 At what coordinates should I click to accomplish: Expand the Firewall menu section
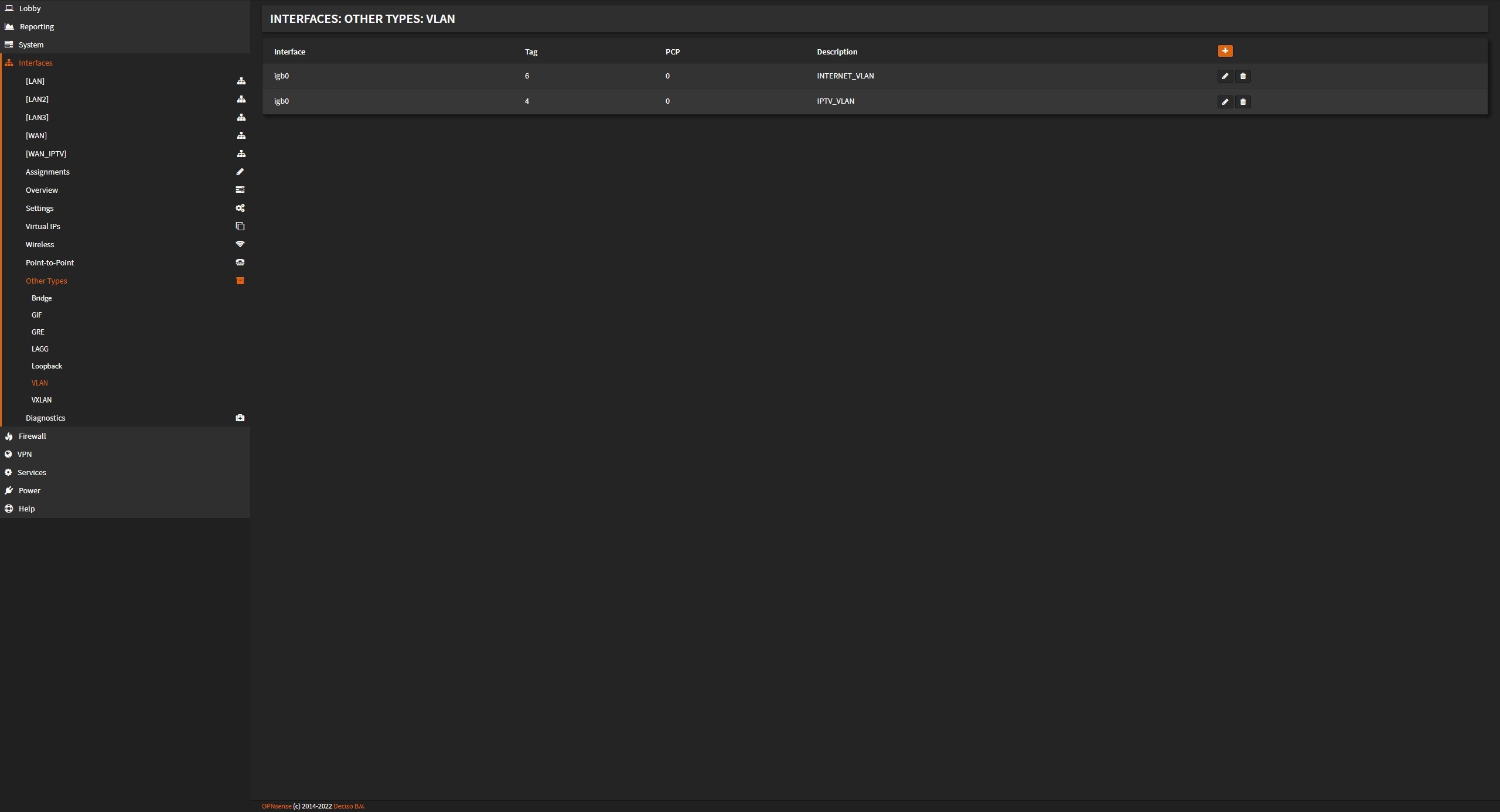[32, 436]
